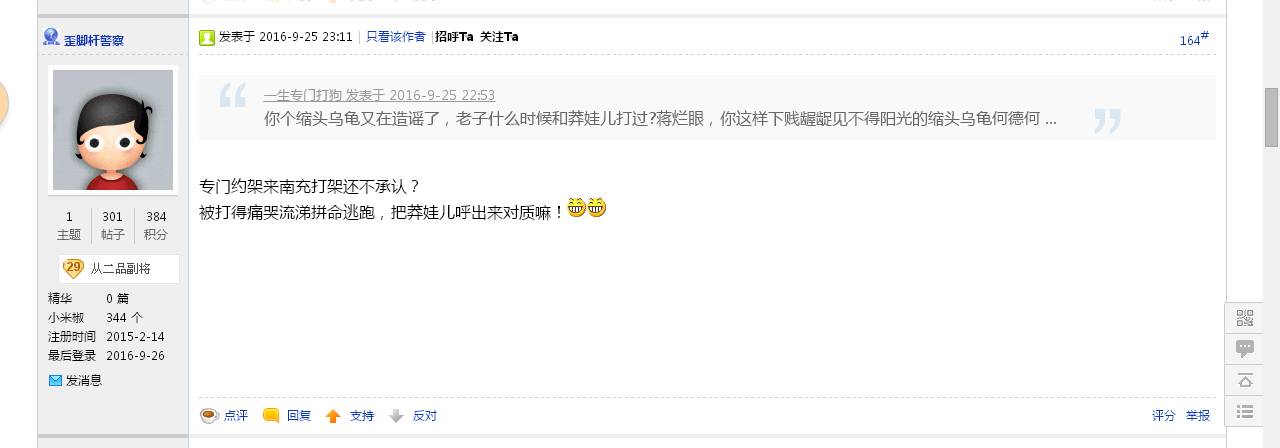Open the chat bubble quick-reply icon
This screenshot has height=448, width=1280.
point(1245,349)
